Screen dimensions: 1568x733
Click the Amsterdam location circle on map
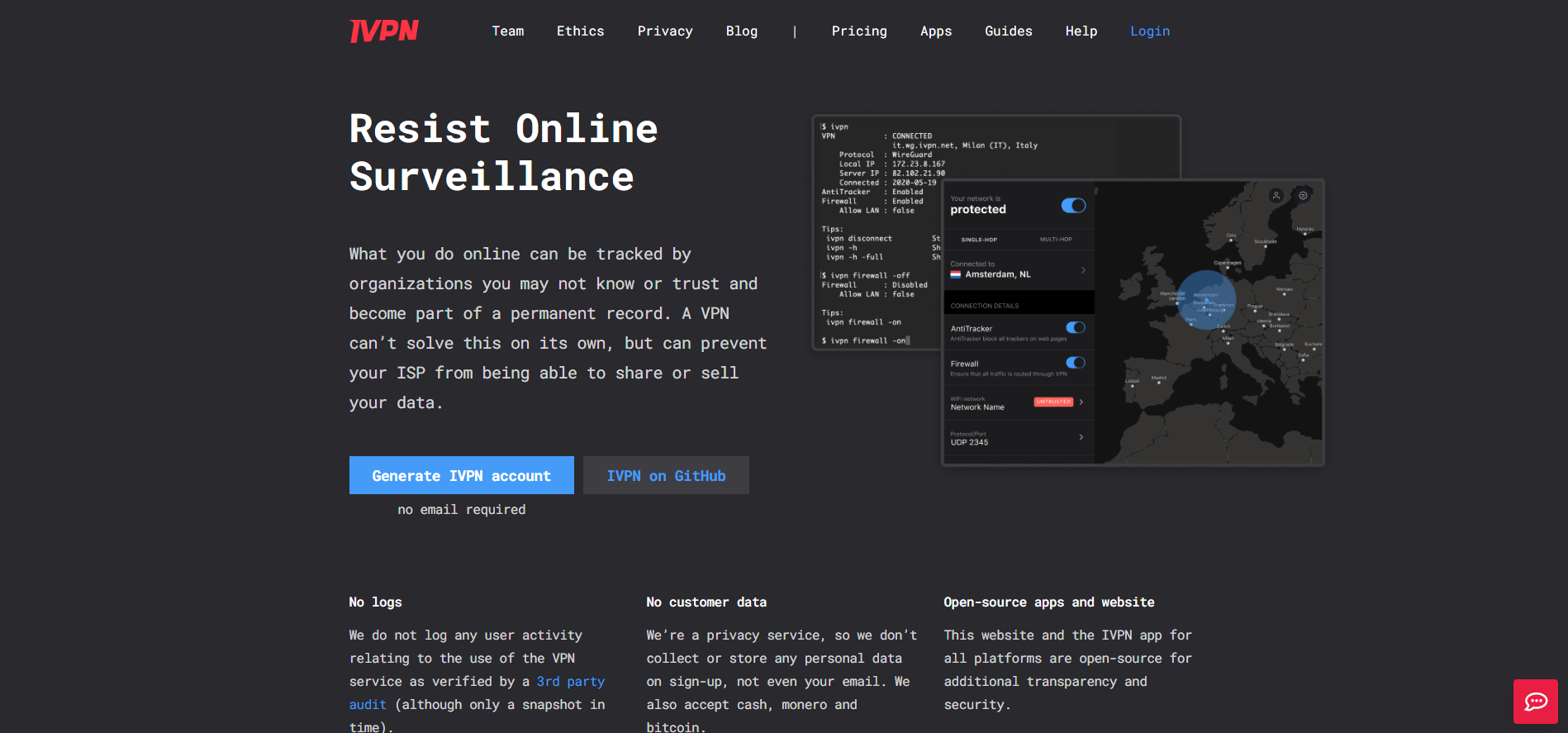click(1206, 299)
